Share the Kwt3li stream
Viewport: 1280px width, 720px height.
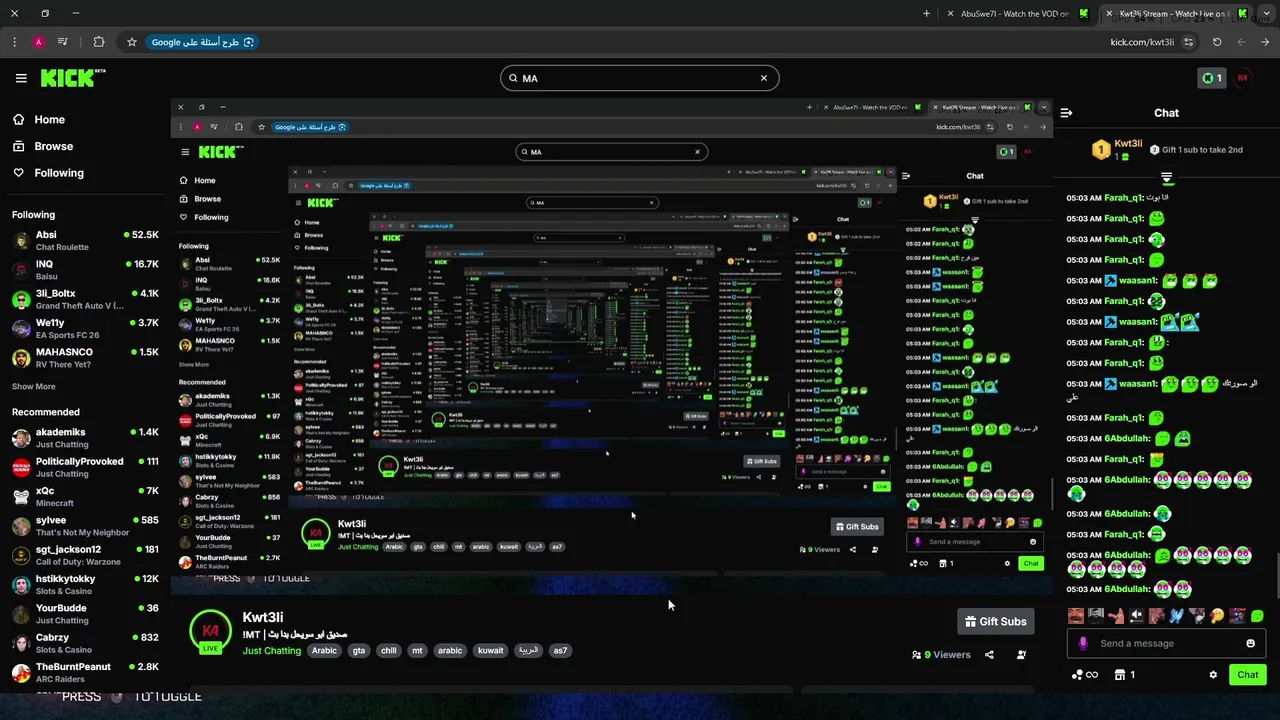coord(989,655)
